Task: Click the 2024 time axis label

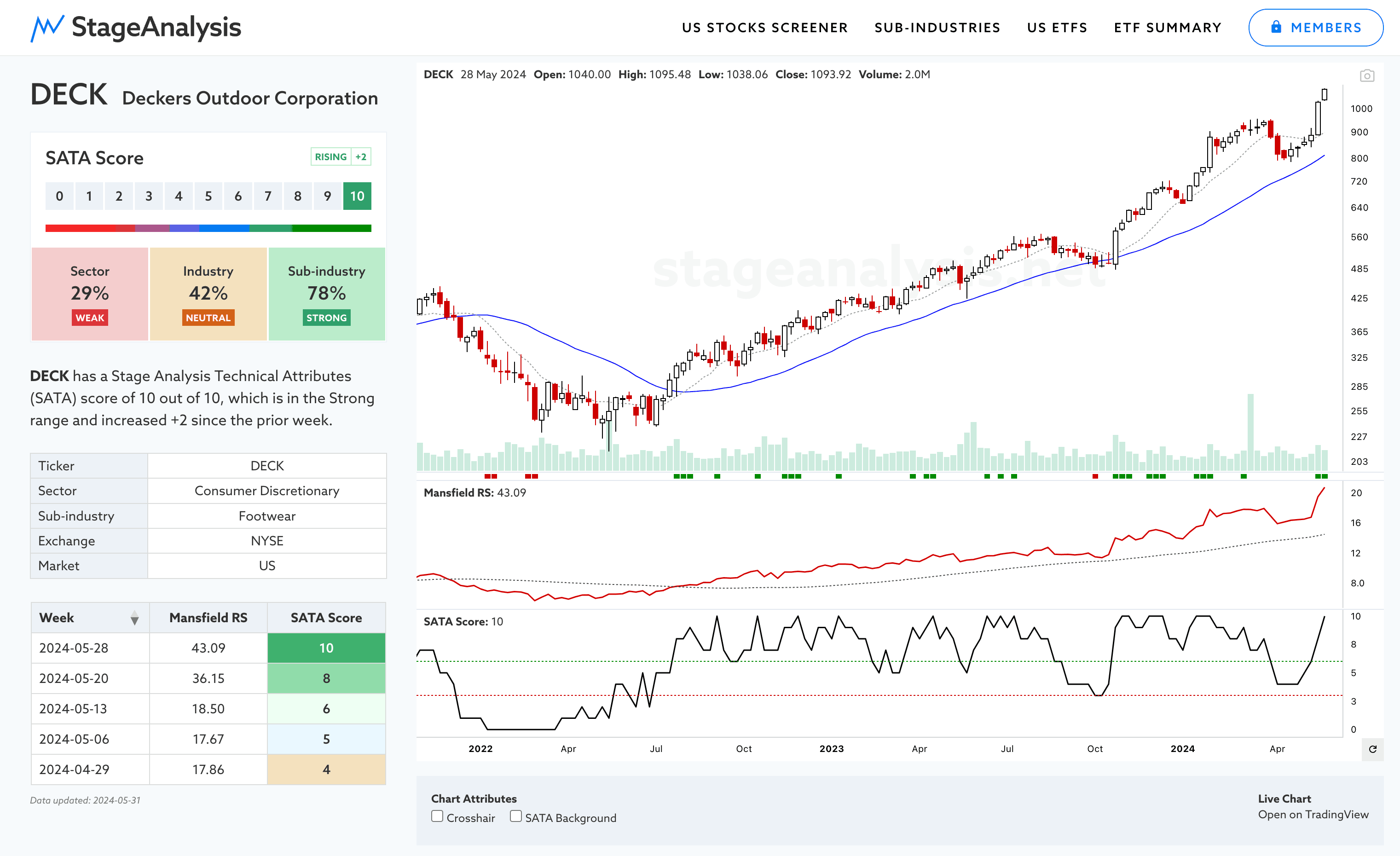Action: point(1182,749)
